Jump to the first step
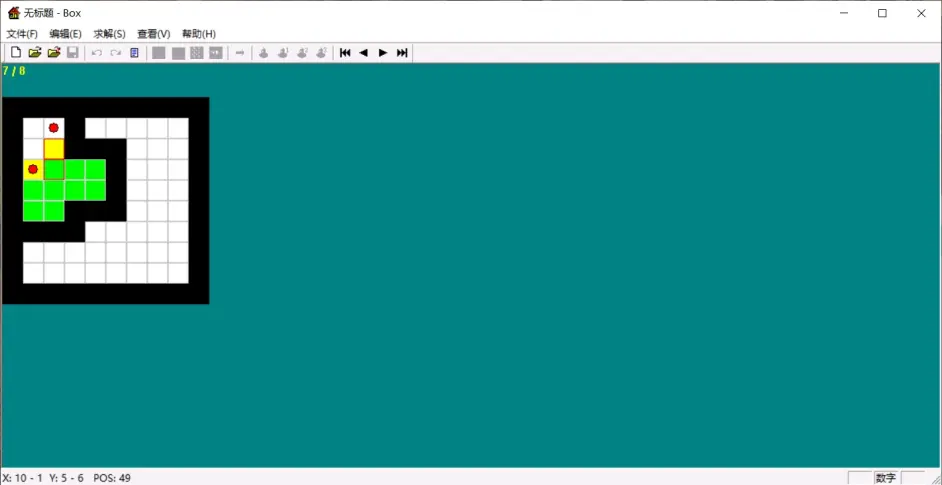Screen dimensions: 942x485 (345, 53)
